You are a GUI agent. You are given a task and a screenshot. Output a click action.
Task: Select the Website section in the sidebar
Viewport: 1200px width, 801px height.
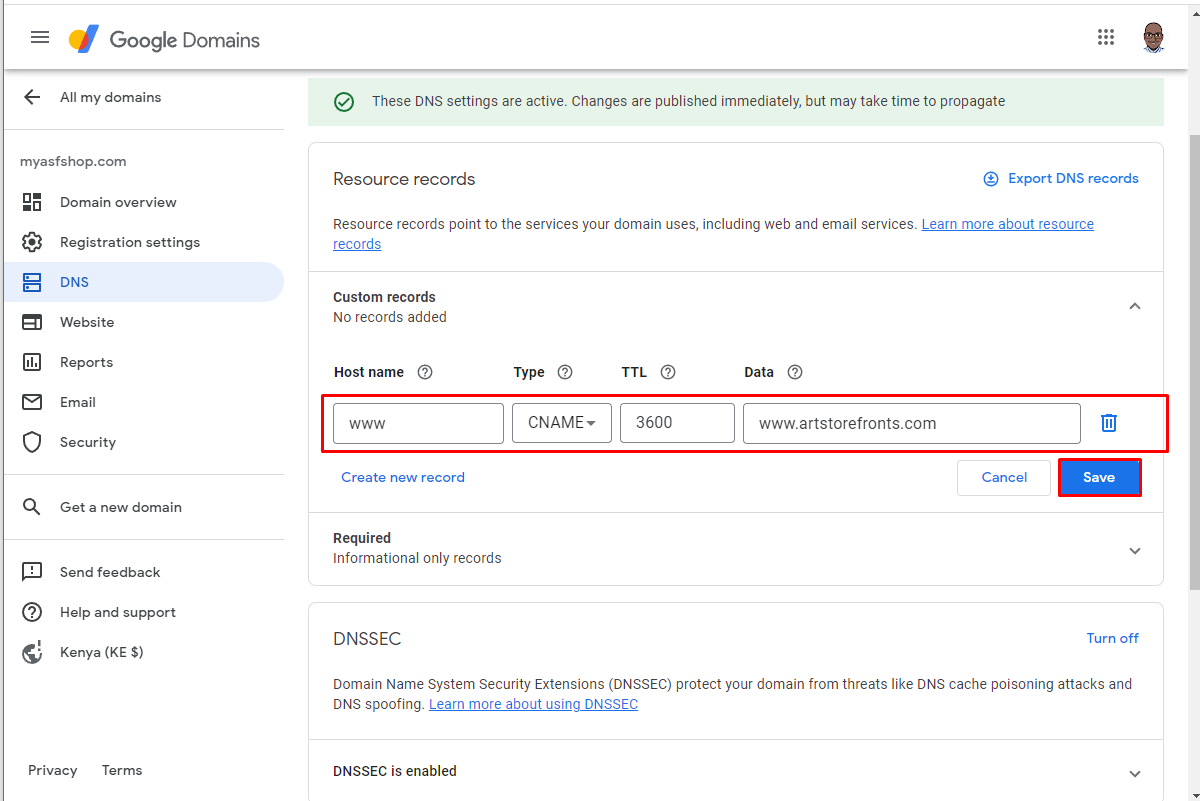pos(87,321)
